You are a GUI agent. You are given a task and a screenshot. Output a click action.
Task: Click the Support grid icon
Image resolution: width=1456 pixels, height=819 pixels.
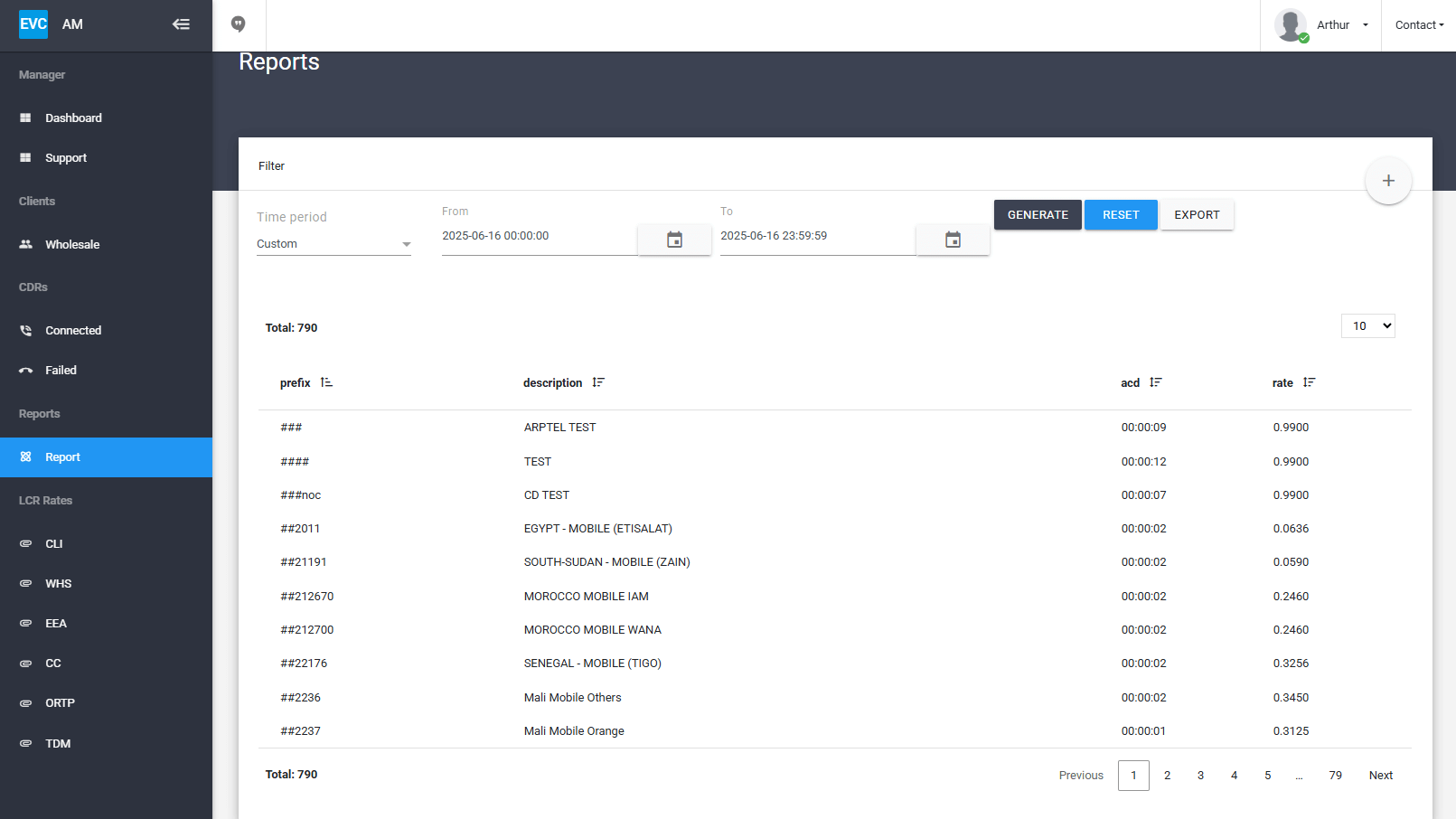pos(25,158)
